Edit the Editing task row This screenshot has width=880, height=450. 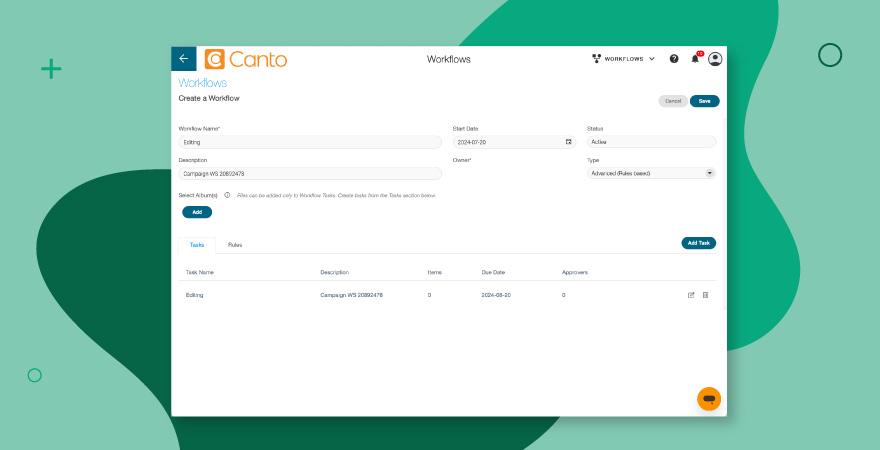691,295
